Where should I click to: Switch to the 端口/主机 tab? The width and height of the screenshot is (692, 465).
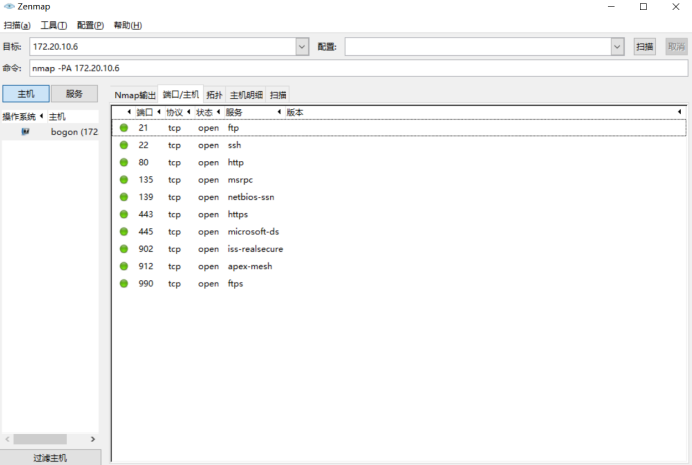181,94
